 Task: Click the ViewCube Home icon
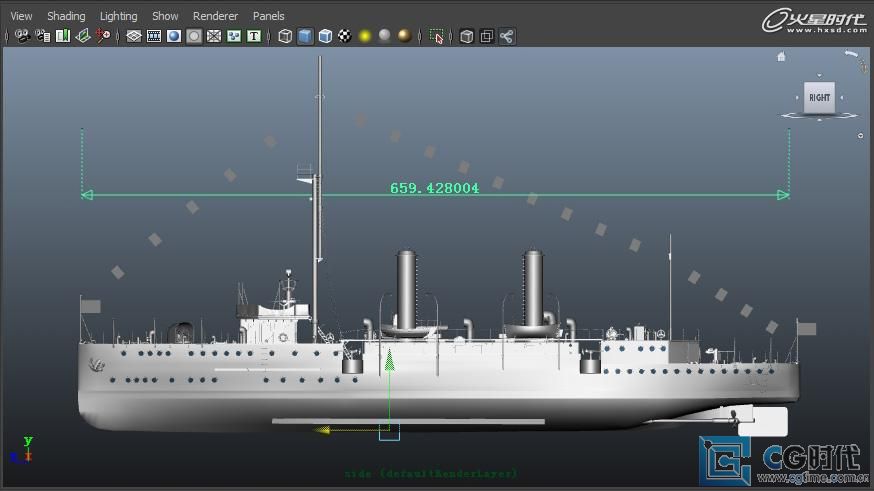click(781, 56)
